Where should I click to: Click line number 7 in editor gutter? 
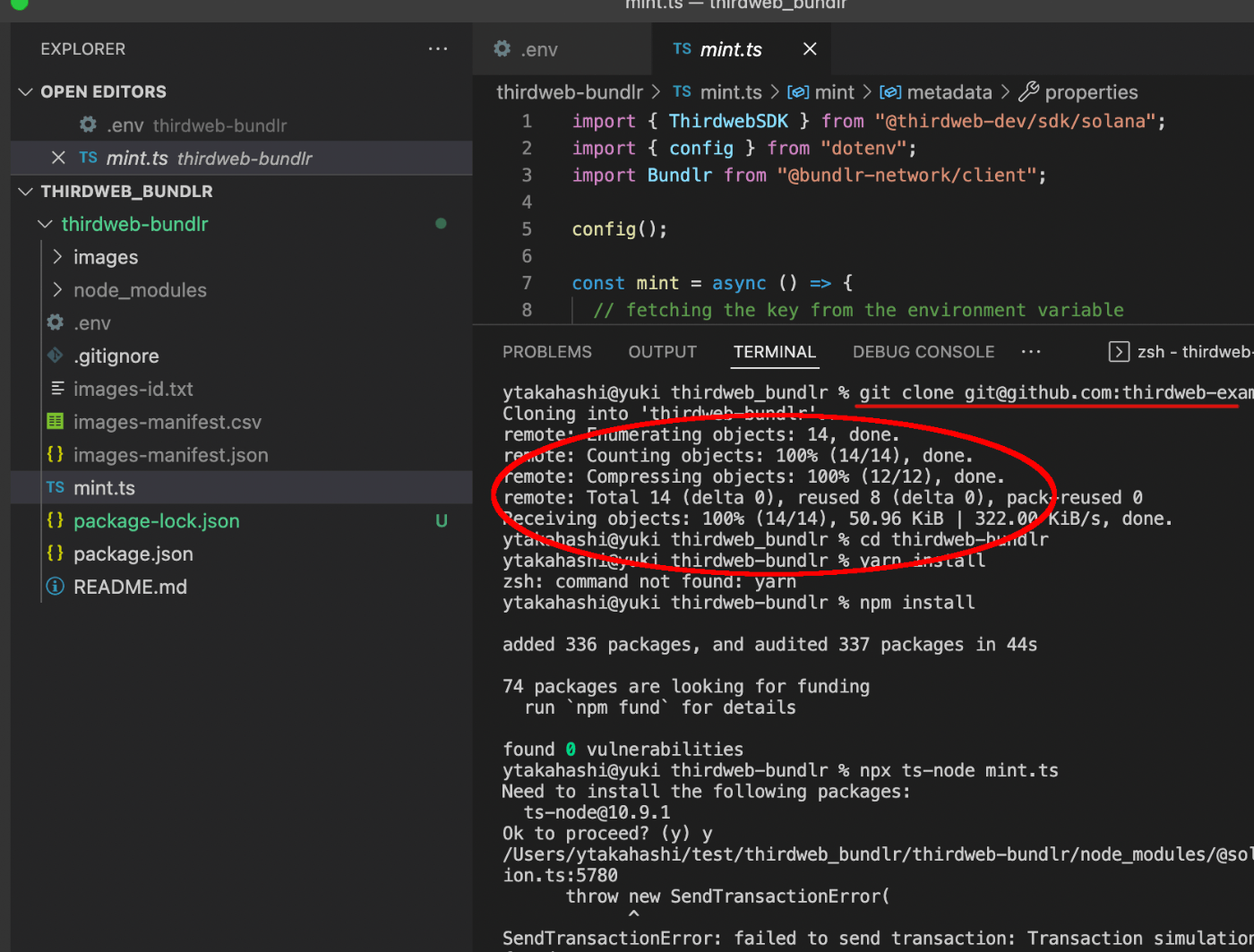[x=527, y=283]
